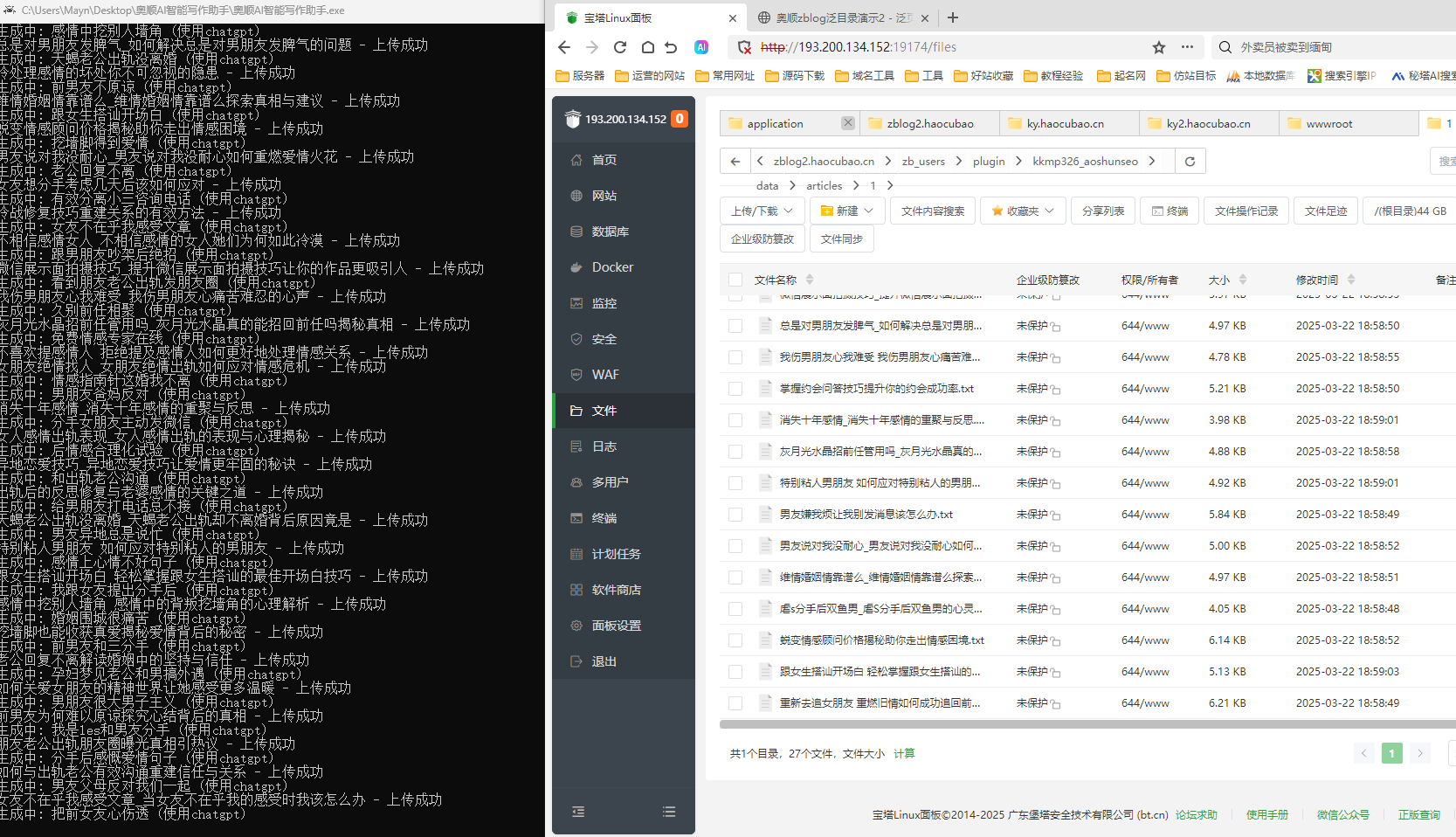Viewport: 1456px width, 837px height.
Task: Click the orange notification badge 0
Action: (x=680, y=119)
